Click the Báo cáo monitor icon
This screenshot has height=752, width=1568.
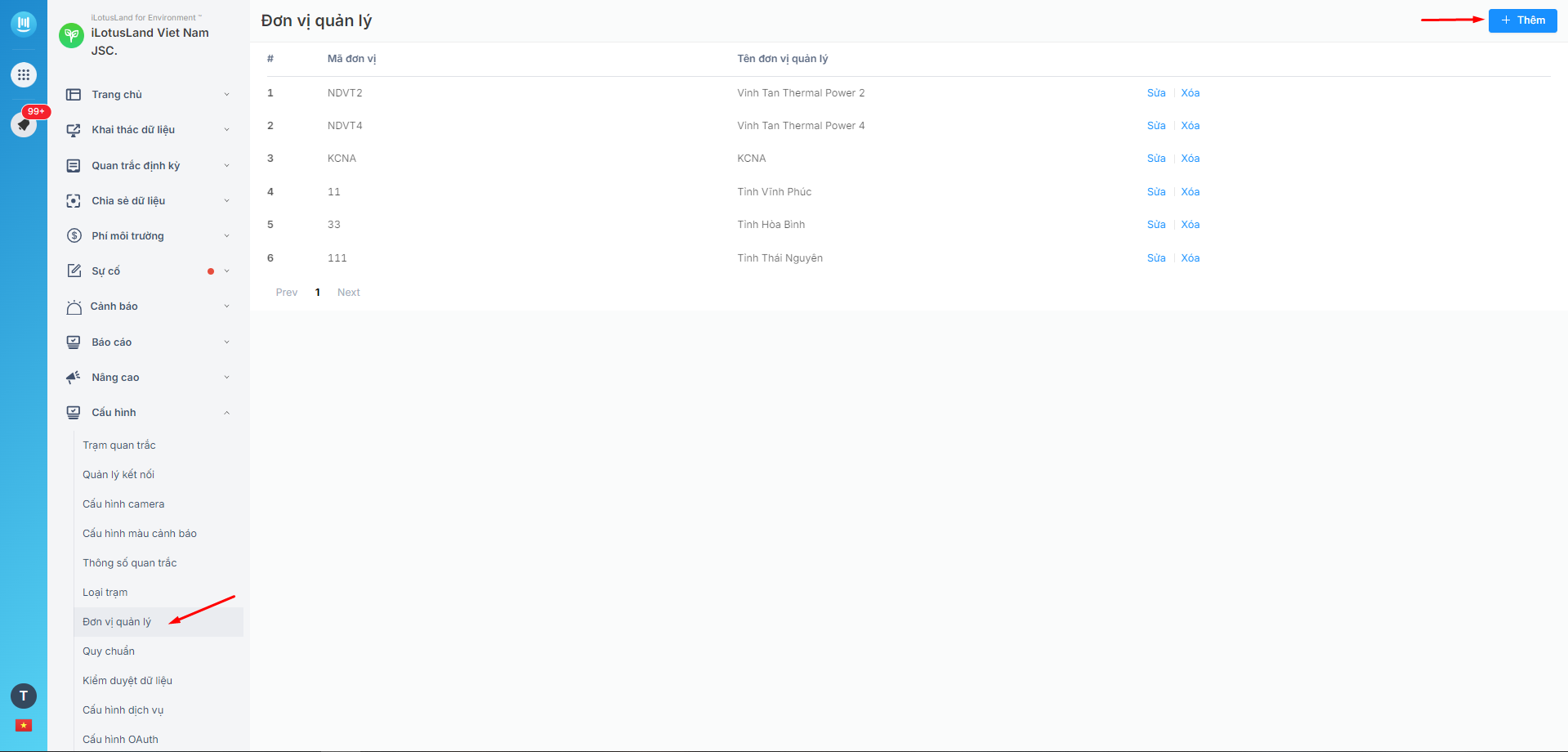coord(74,342)
